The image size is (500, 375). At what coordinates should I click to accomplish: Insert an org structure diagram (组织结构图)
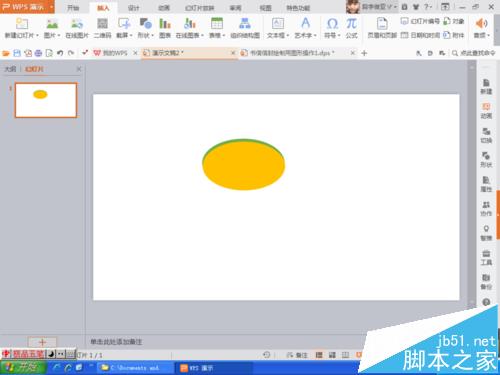click(x=245, y=28)
